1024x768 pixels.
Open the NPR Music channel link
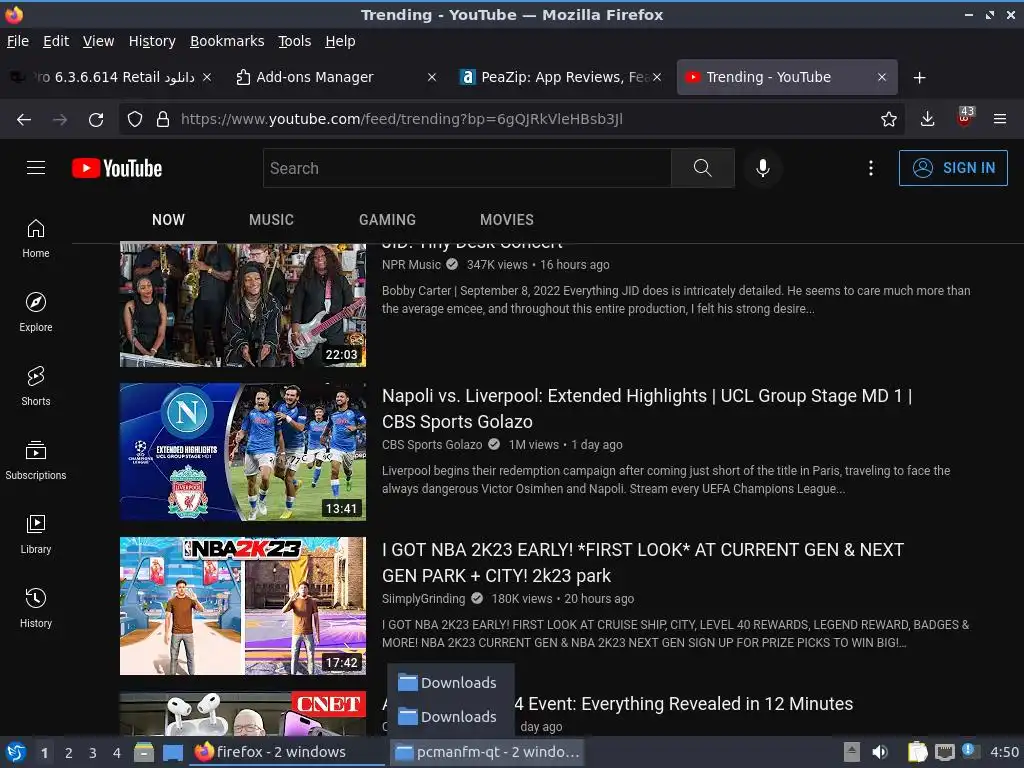(x=411, y=264)
